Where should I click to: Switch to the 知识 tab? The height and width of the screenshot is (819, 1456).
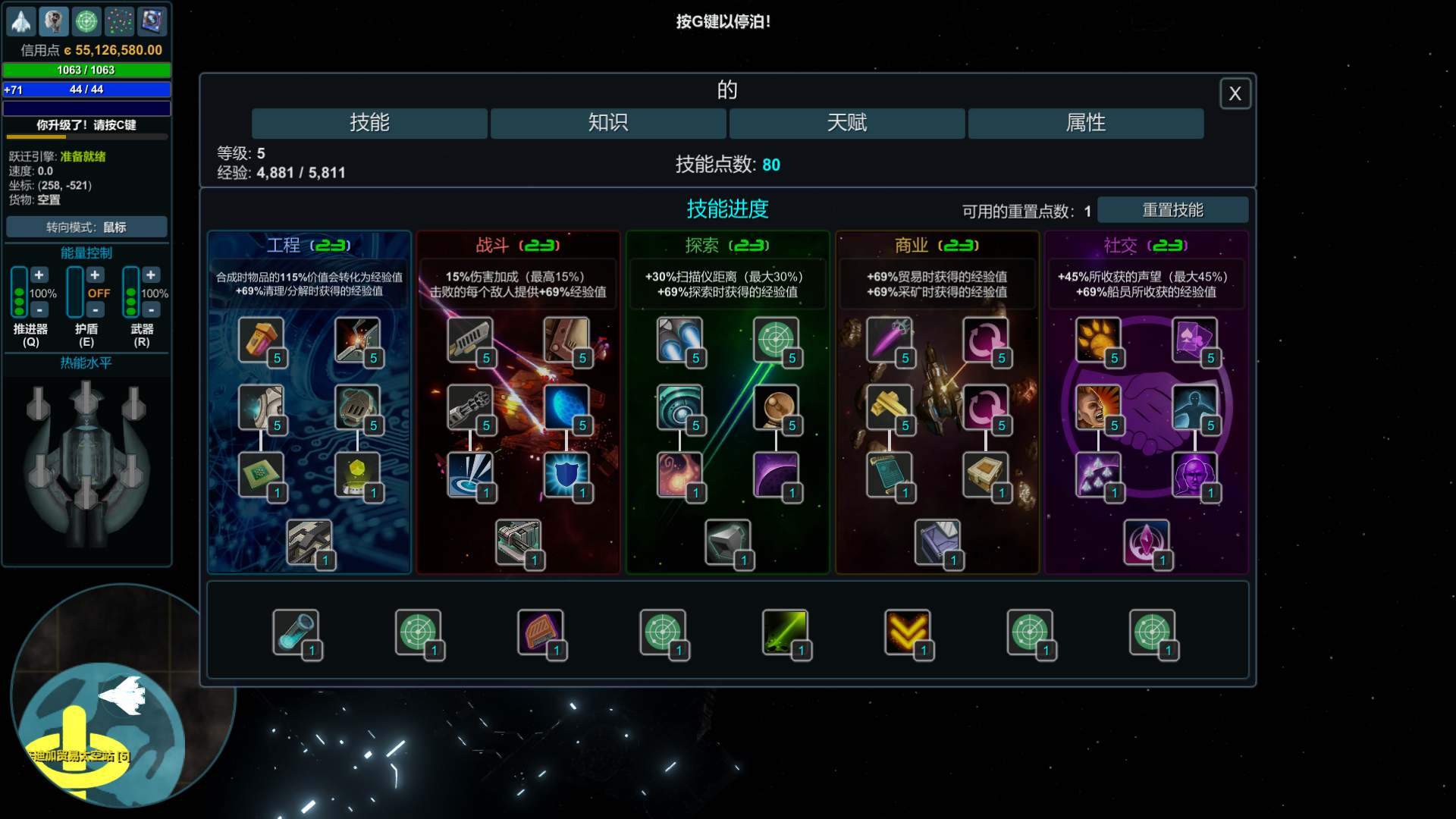click(608, 123)
